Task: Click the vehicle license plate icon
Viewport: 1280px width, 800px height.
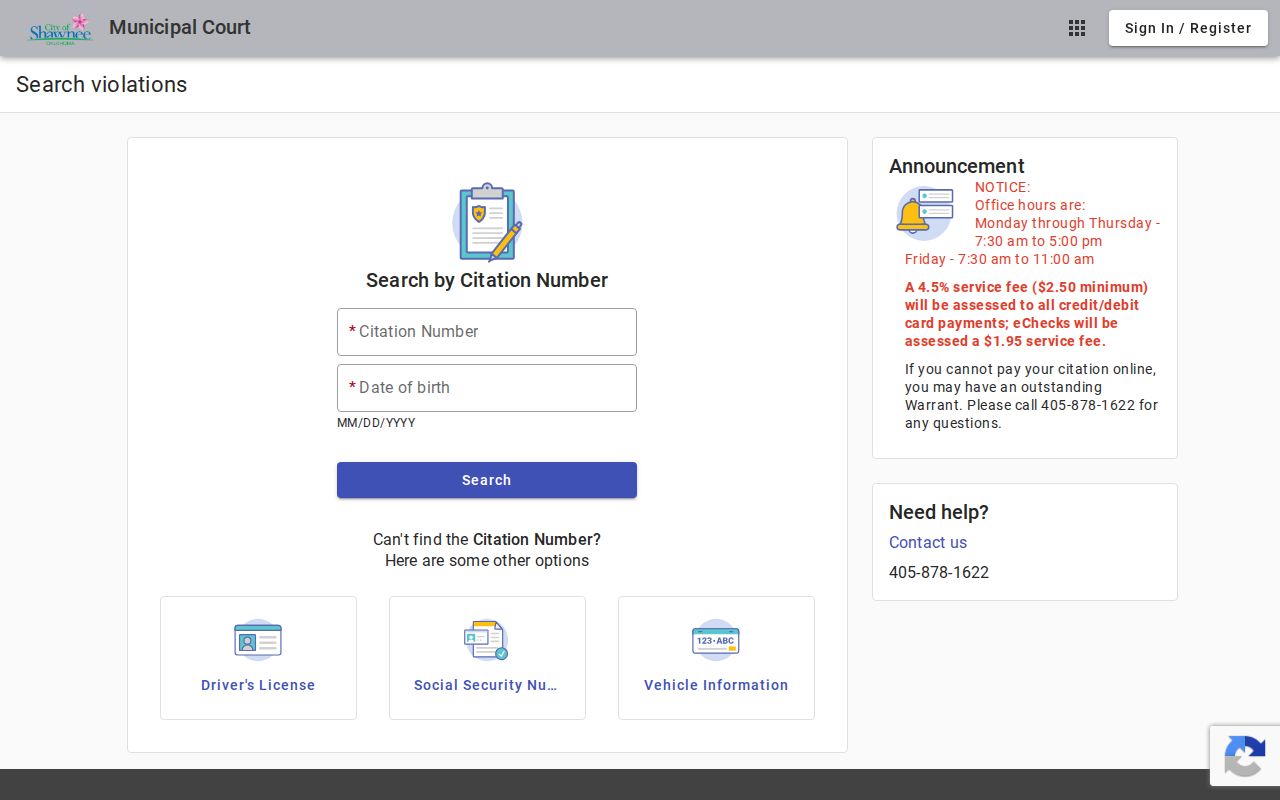Action: point(716,640)
